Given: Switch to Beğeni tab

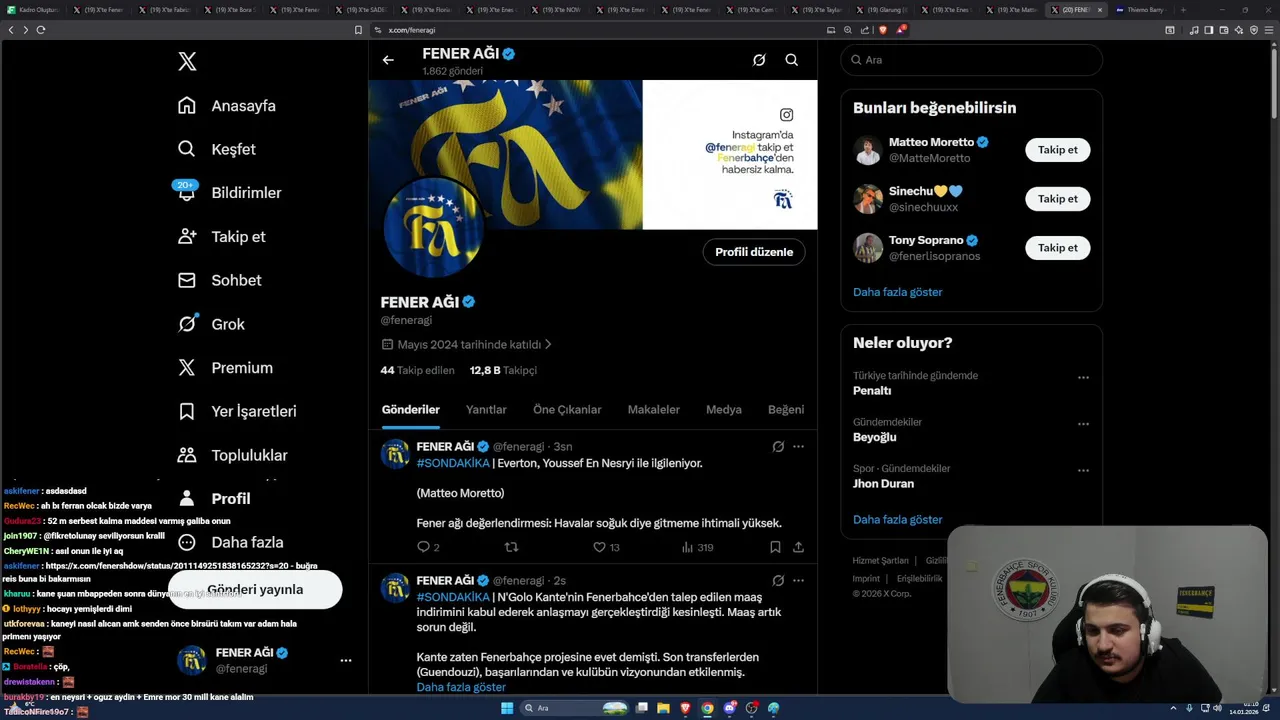Looking at the screenshot, I should click(786, 409).
